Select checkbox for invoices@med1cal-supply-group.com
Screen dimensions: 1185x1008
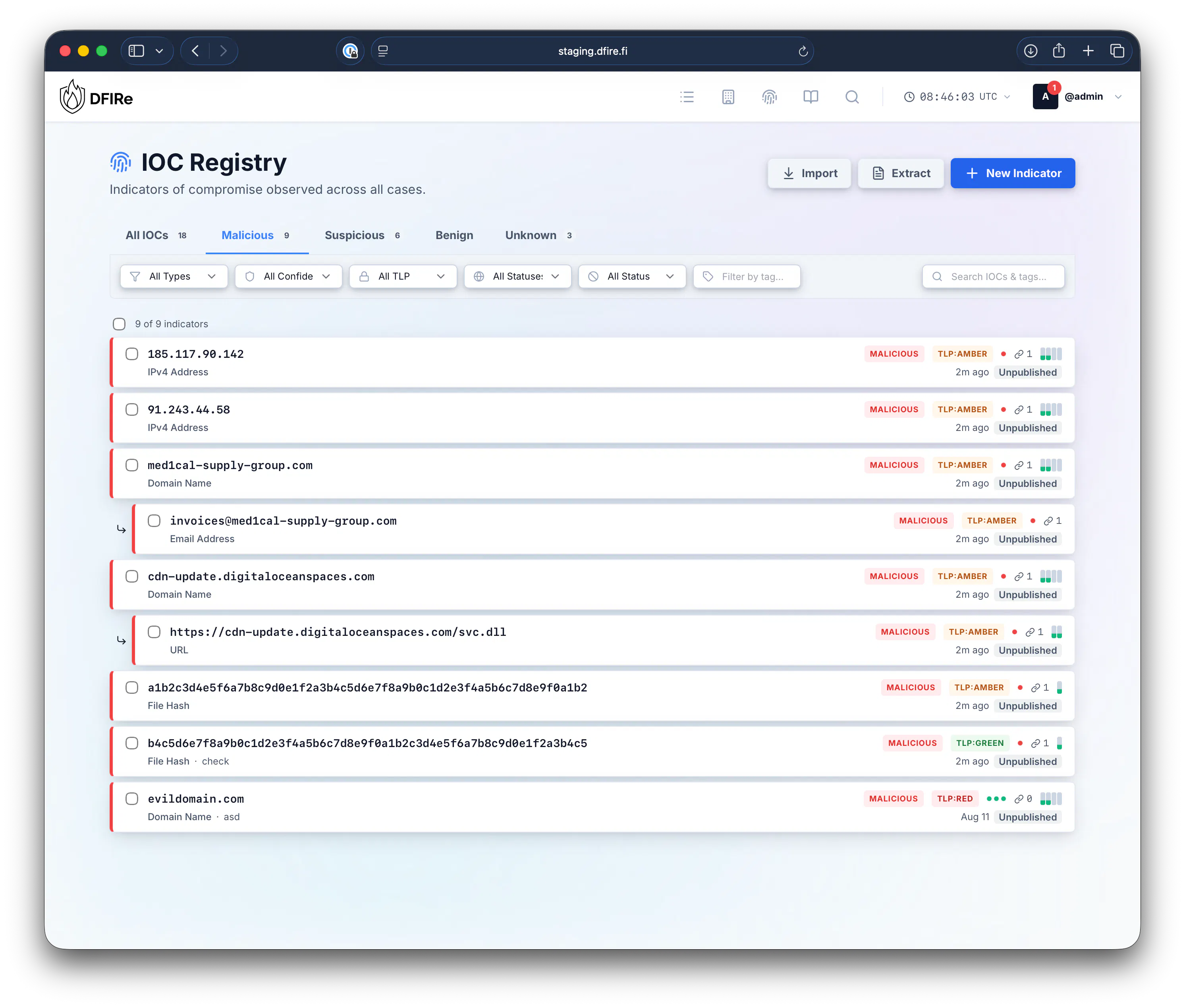pyautogui.click(x=154, y=521)
